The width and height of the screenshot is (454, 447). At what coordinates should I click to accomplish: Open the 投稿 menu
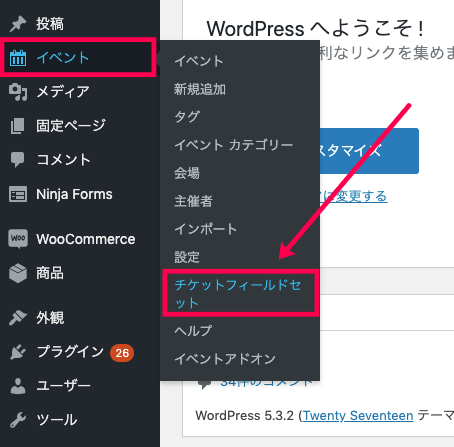50,24
